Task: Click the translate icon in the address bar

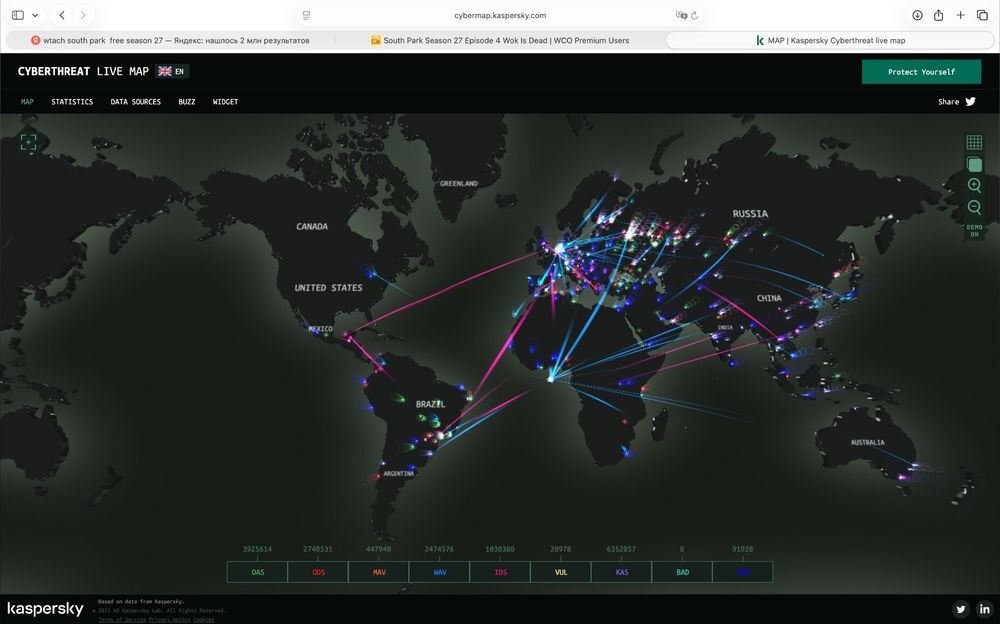Action: (680, 15)
